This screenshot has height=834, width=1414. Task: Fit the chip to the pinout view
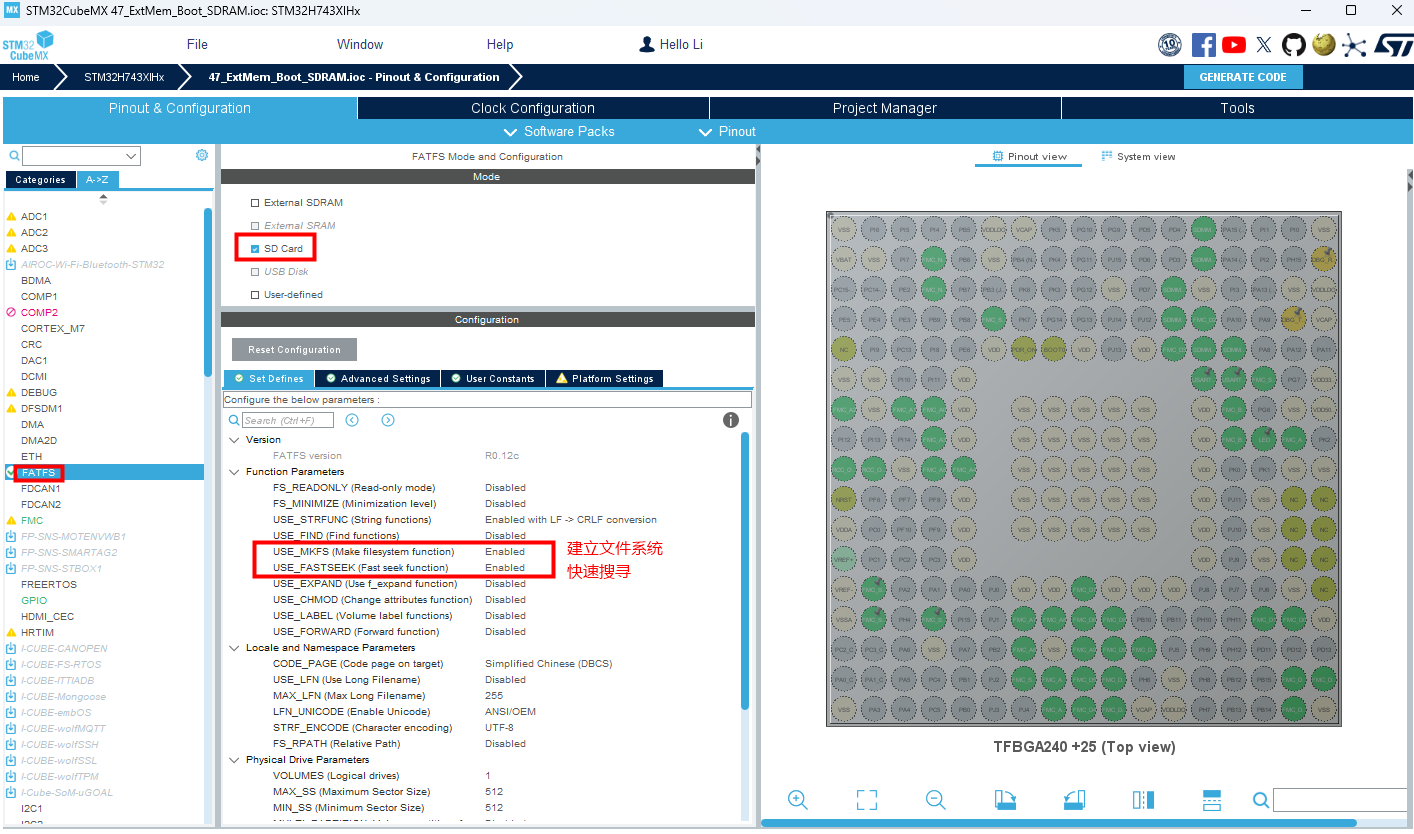click(x=867, y=799)
